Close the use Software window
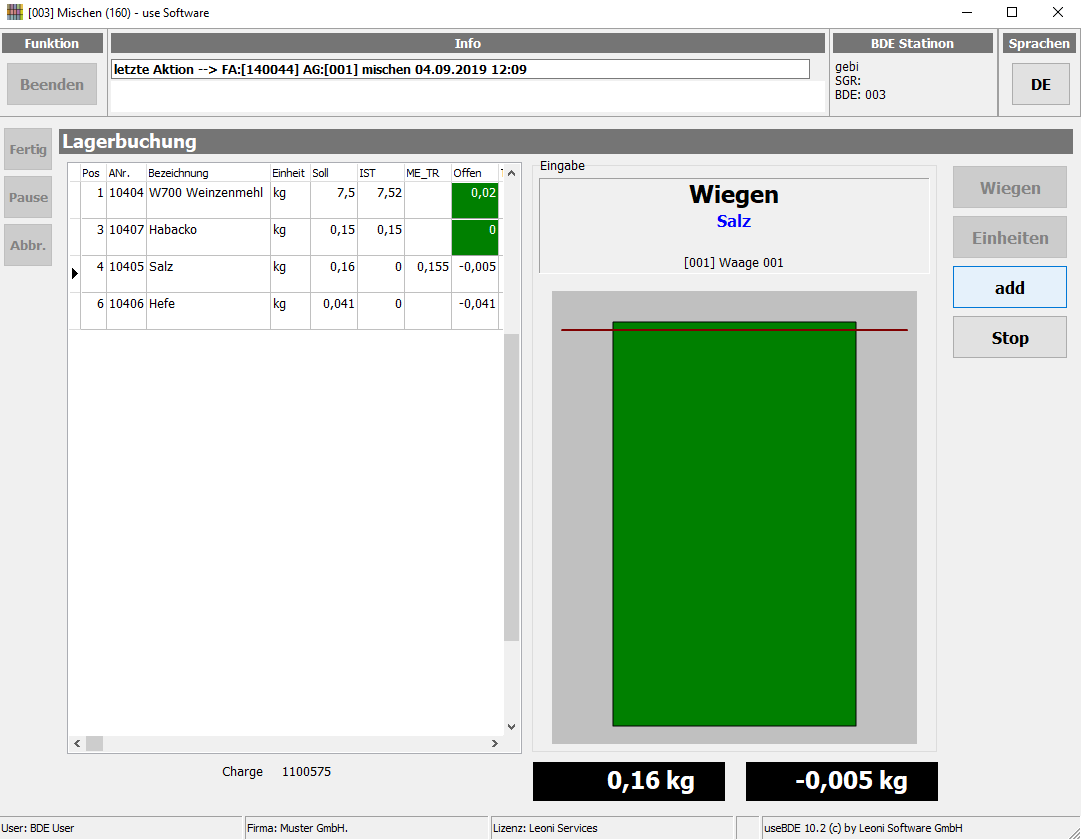 [x=1058, y=12]
